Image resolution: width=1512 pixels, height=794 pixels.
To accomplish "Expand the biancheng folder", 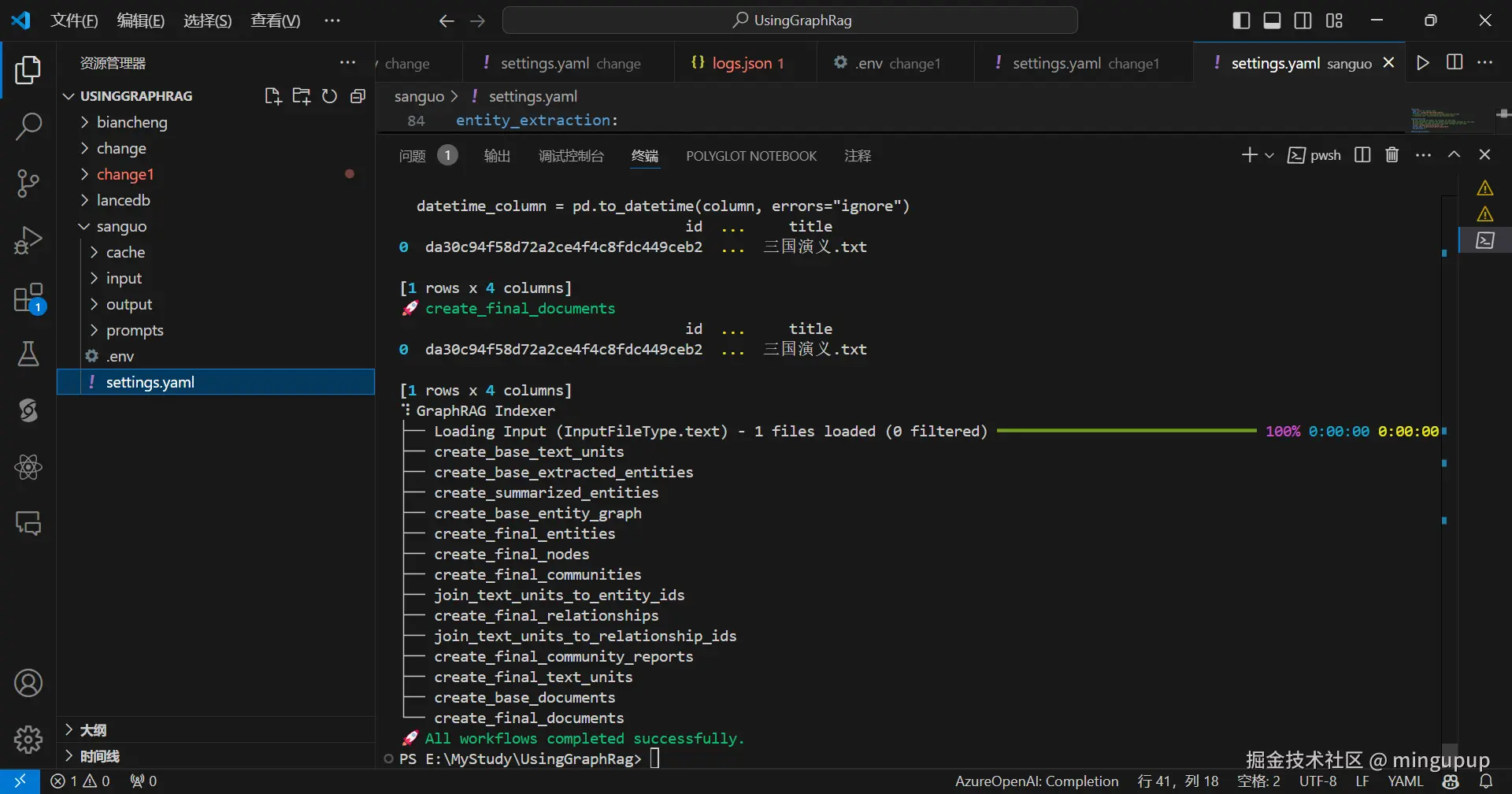I will tap(132, 122).
